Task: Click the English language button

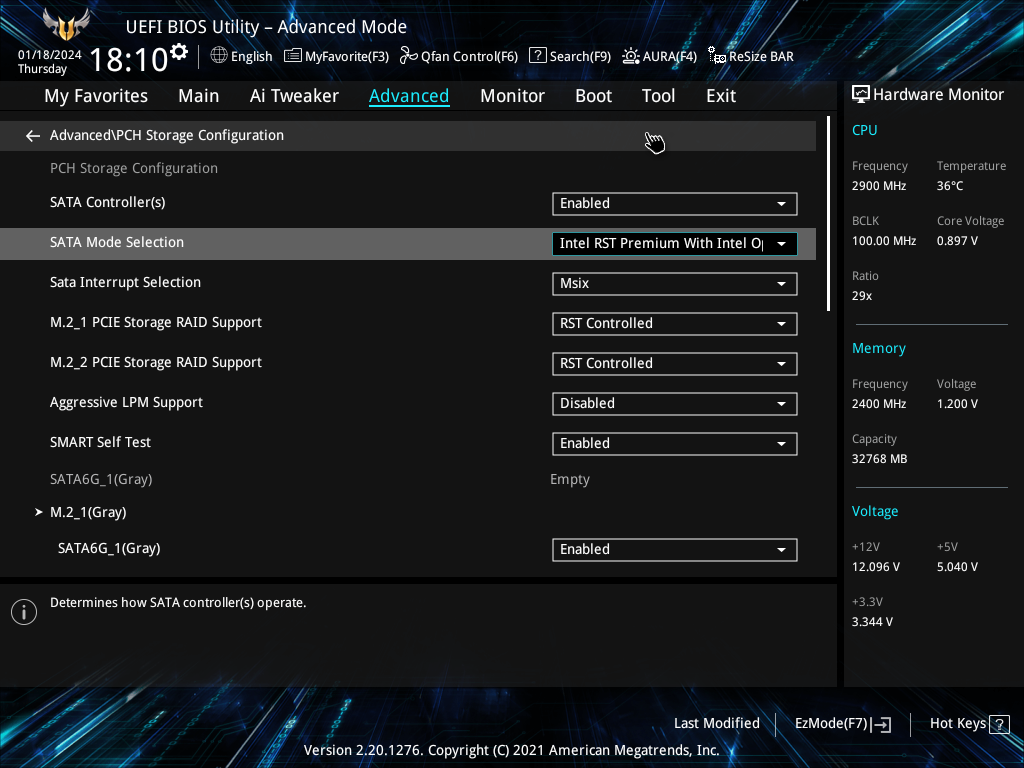Action: [x=251, y=57]
